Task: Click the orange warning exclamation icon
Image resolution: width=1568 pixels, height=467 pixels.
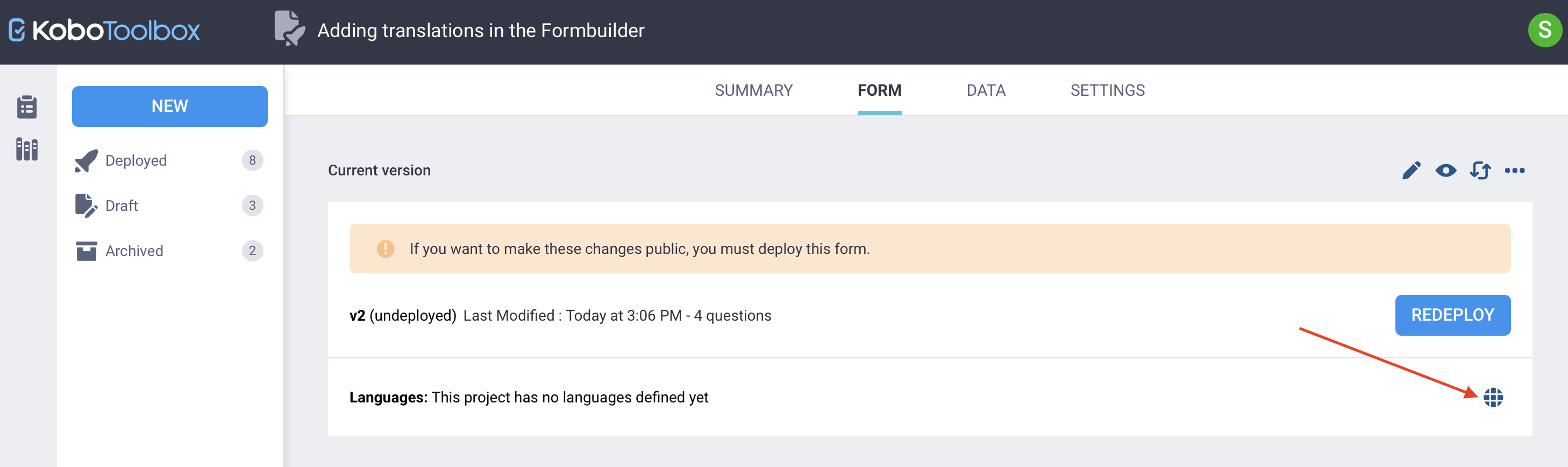Action: pyautogui.click(x=384, y=249)
